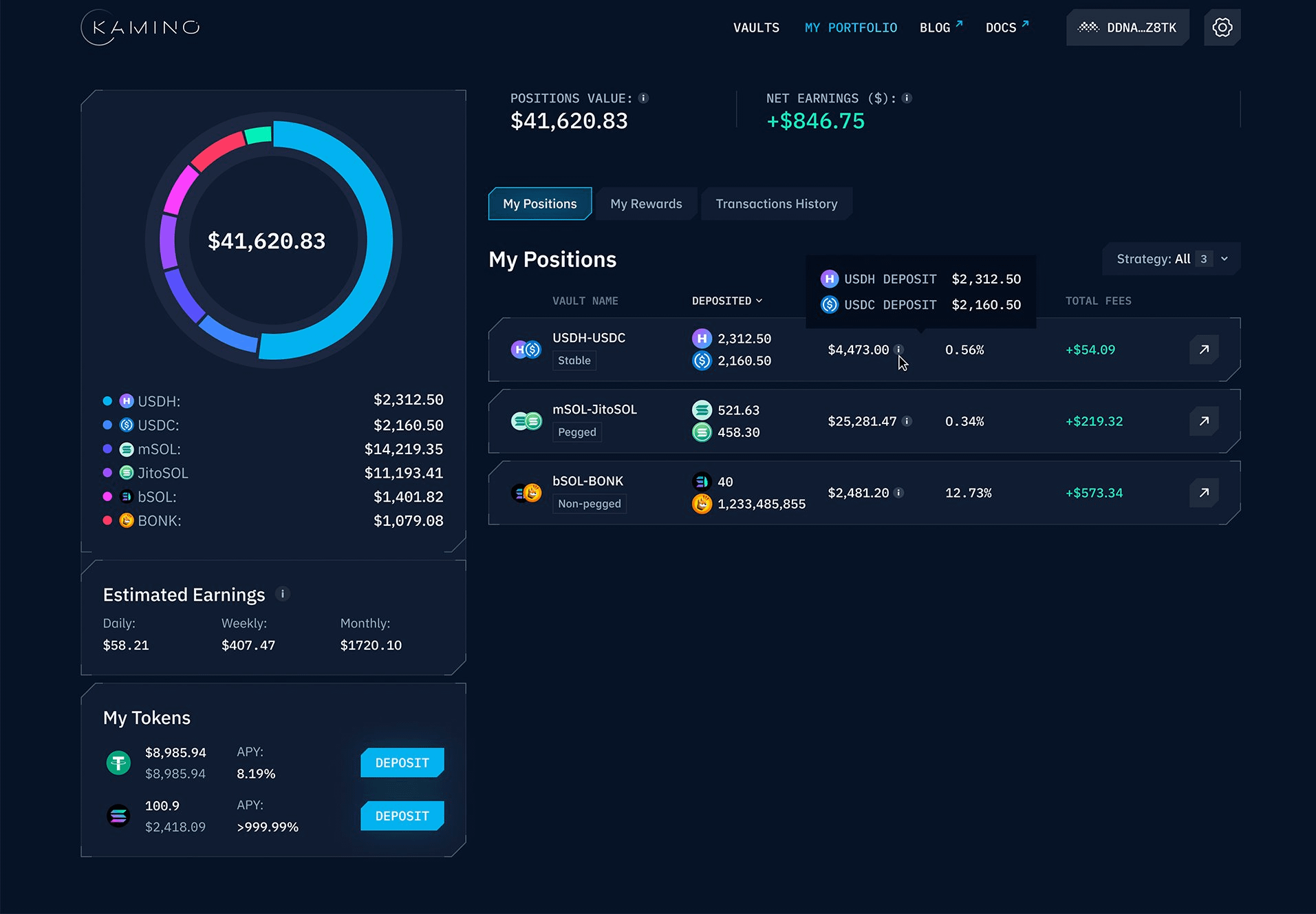The height and width of the screenshot is (914, 1316).
Task: Click the $58.21 daily earnings value
Action: click(x=126, y=645)
